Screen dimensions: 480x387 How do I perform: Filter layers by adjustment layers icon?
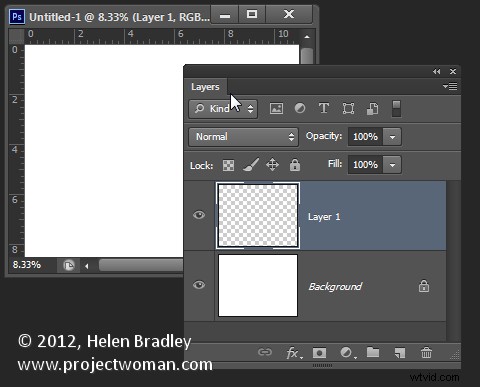300,108
